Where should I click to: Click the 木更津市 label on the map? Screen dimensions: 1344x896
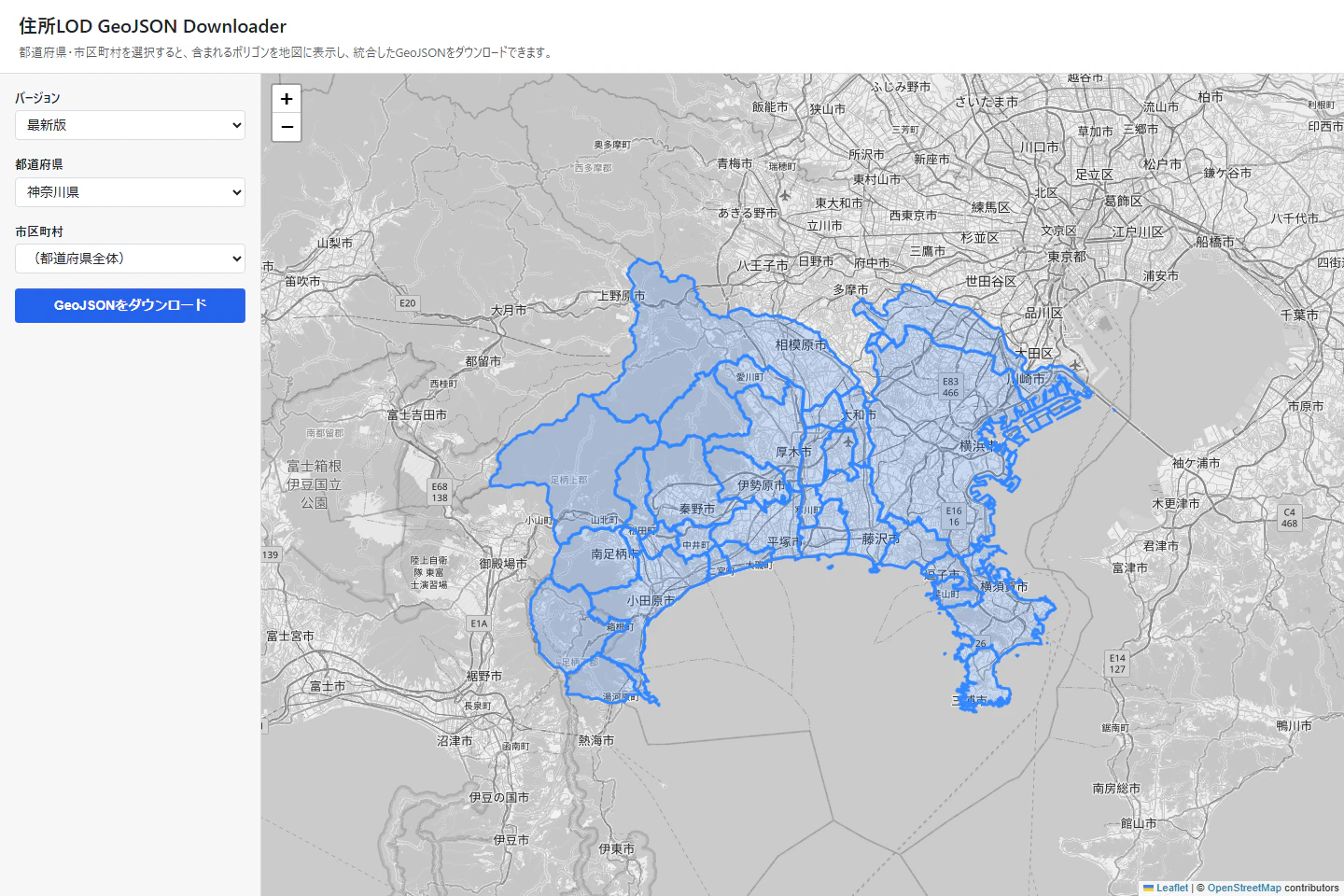click(1176, 504)
